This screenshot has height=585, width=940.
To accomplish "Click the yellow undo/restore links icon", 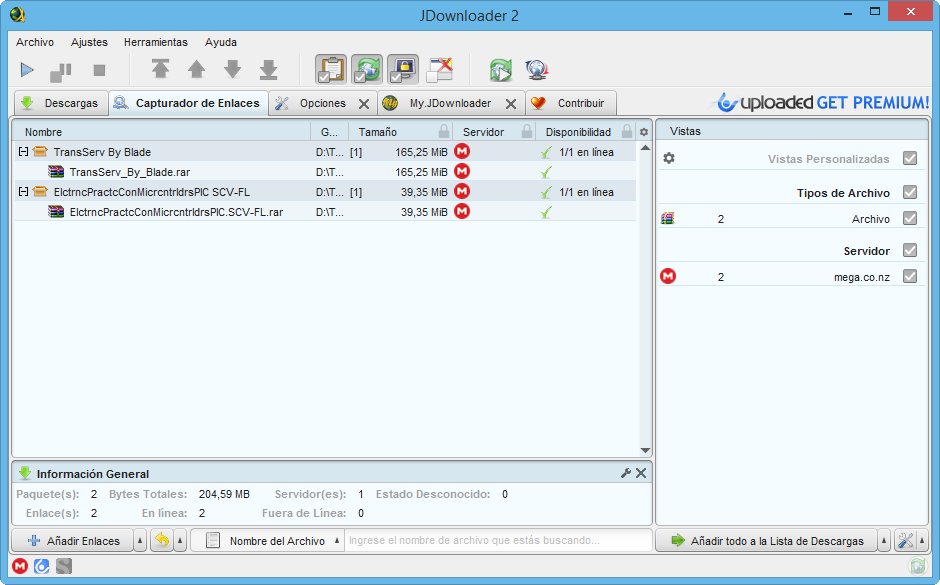I will coord(162,540).
